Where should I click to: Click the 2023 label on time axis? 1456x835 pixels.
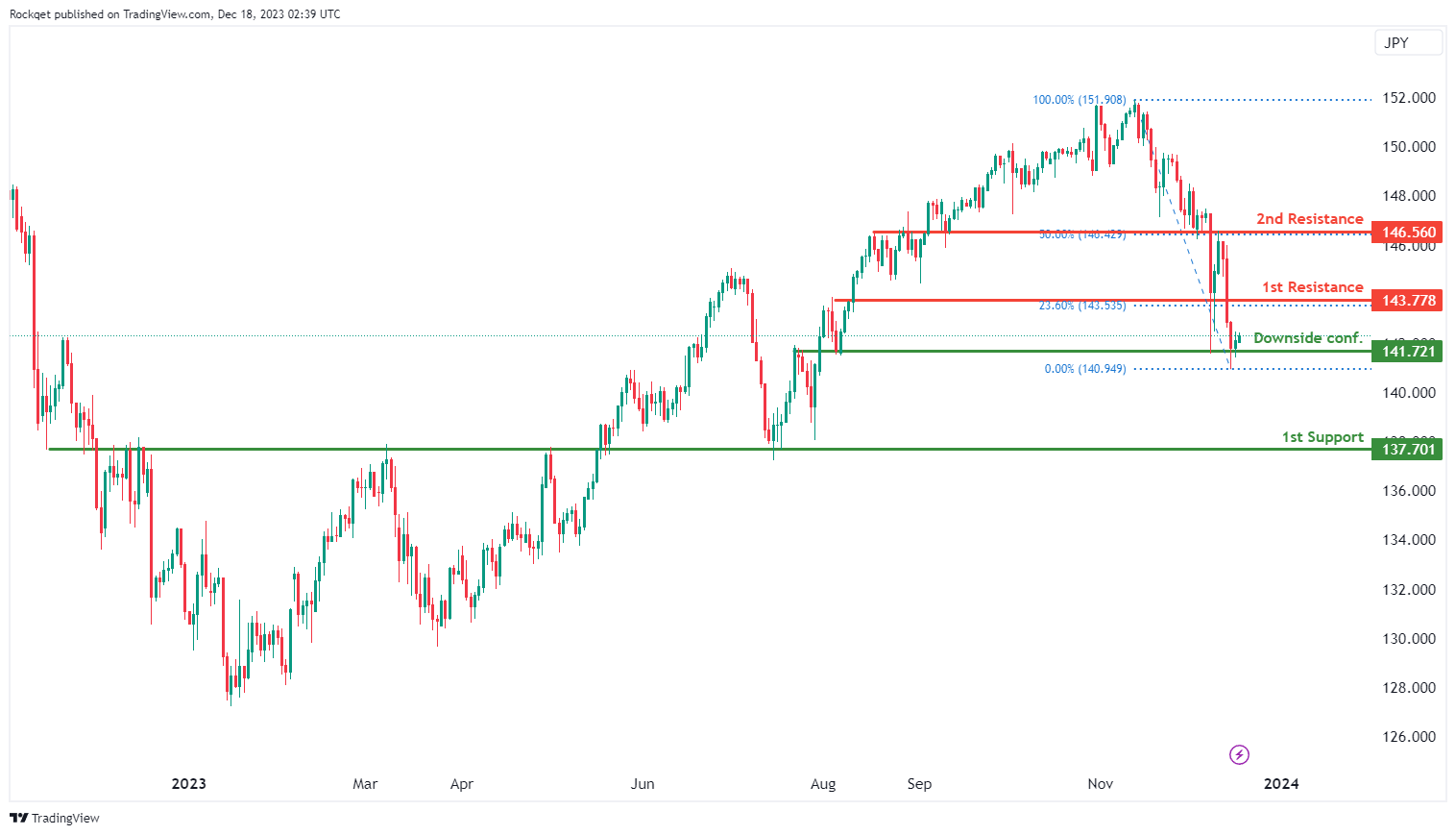pos(188,784)
